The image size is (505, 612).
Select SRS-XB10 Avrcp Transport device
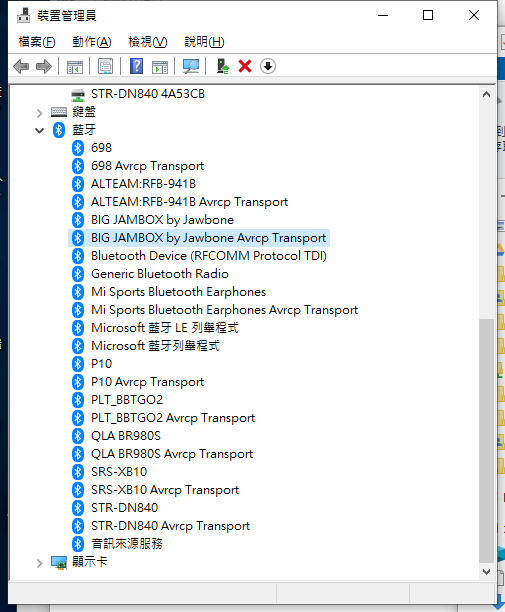pyautogui.click(x=165, y=490)
